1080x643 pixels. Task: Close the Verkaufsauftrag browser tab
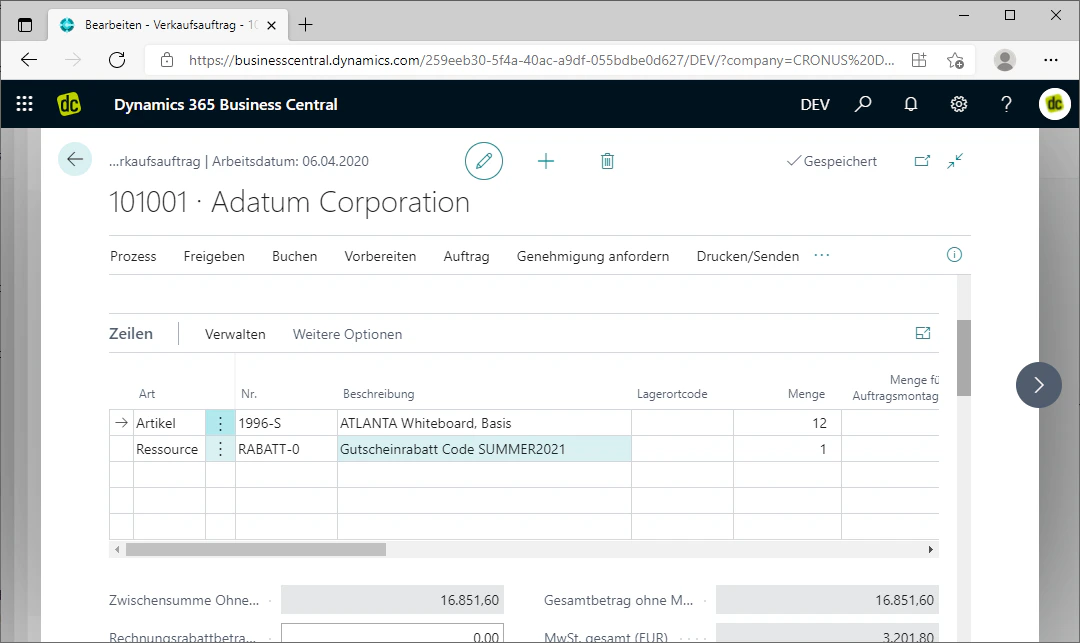tap(271, 25)
